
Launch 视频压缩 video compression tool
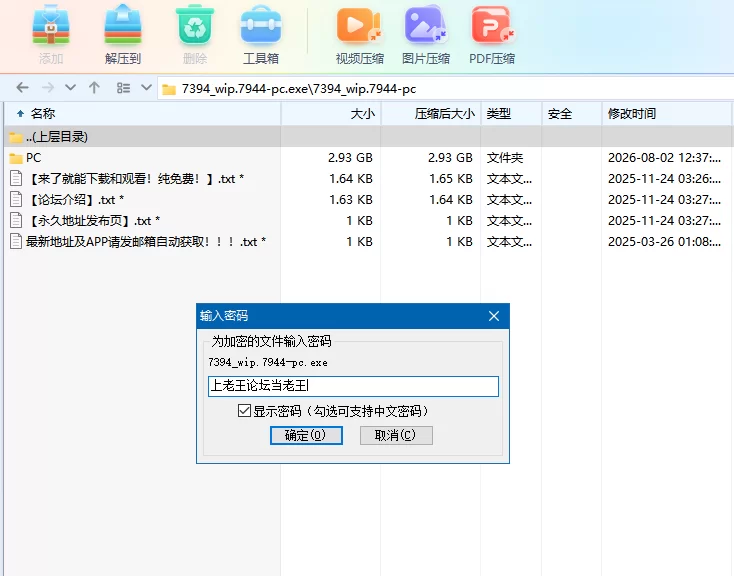[360, 34]
